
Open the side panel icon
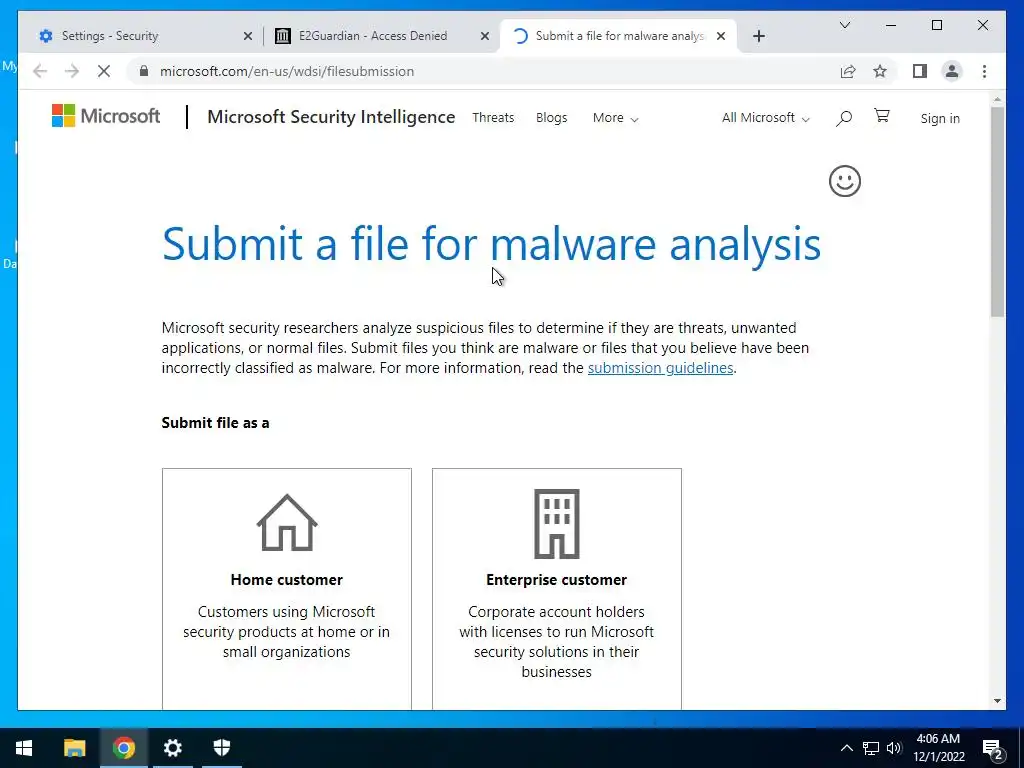920,71
